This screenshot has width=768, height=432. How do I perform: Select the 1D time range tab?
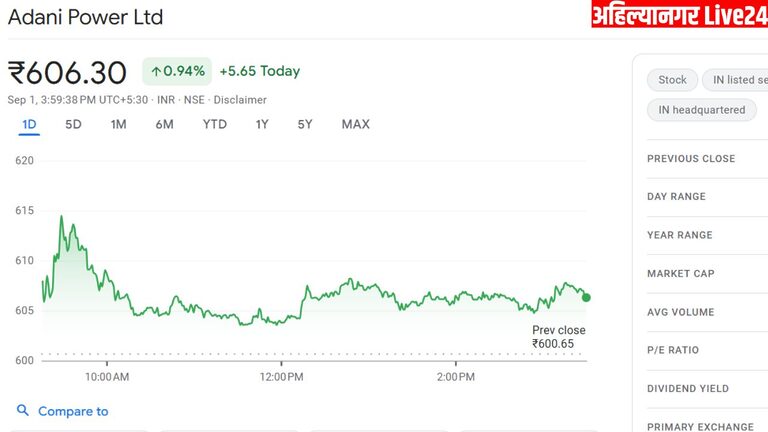coord(29,124)
